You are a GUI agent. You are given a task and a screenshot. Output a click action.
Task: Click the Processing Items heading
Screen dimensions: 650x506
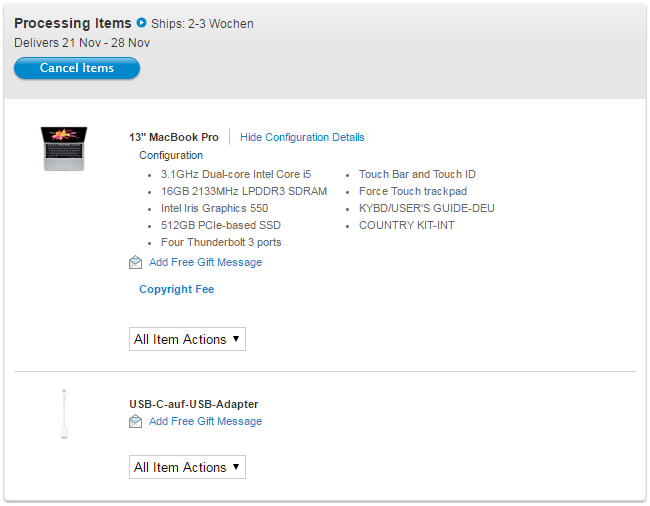(73, 23)
